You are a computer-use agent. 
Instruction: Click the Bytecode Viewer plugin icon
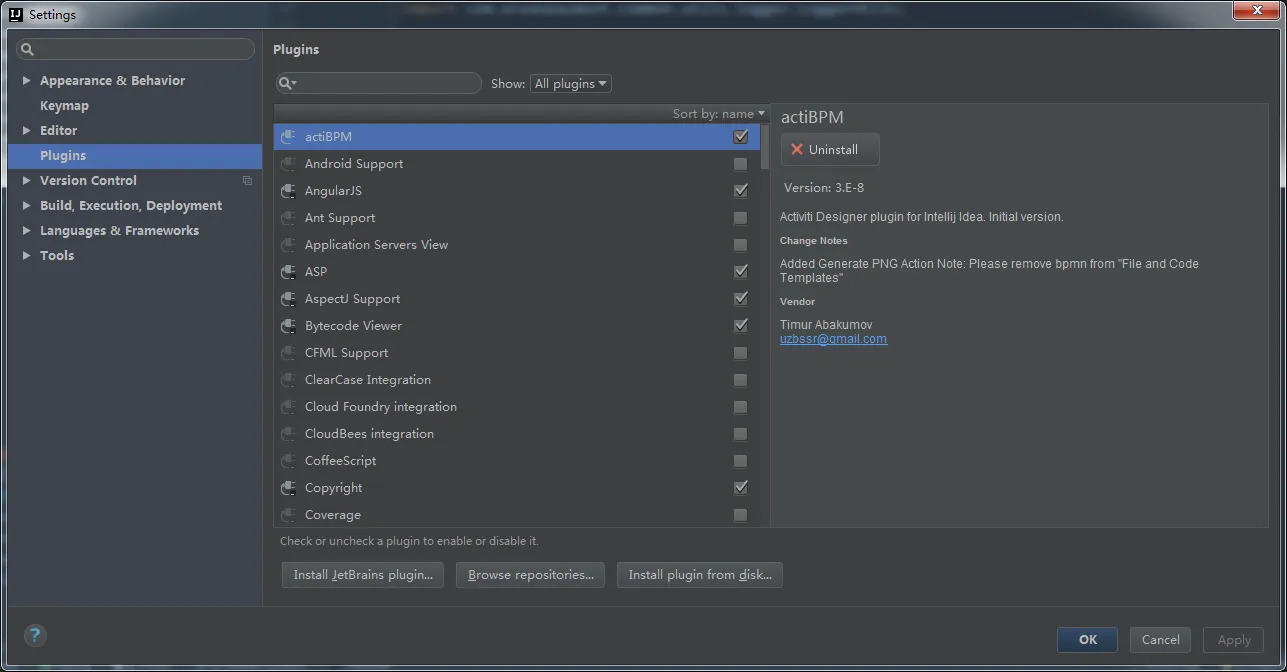tap(288, 326)
